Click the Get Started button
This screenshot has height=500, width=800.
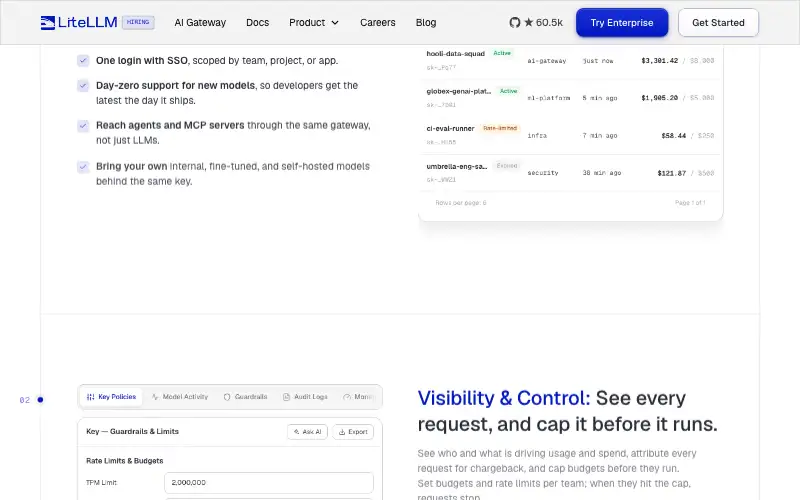point(718,22)
